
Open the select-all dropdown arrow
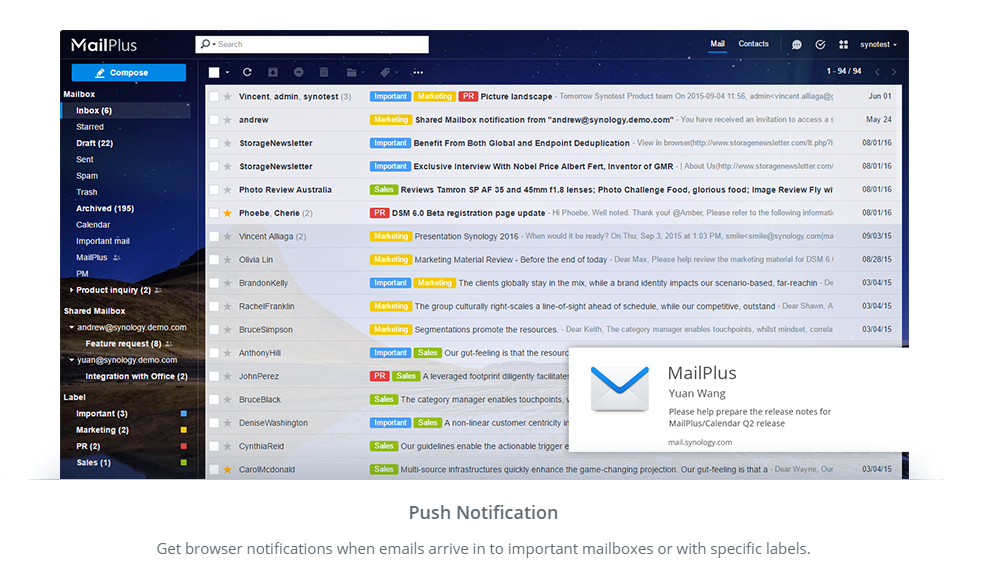pos(227,72)
